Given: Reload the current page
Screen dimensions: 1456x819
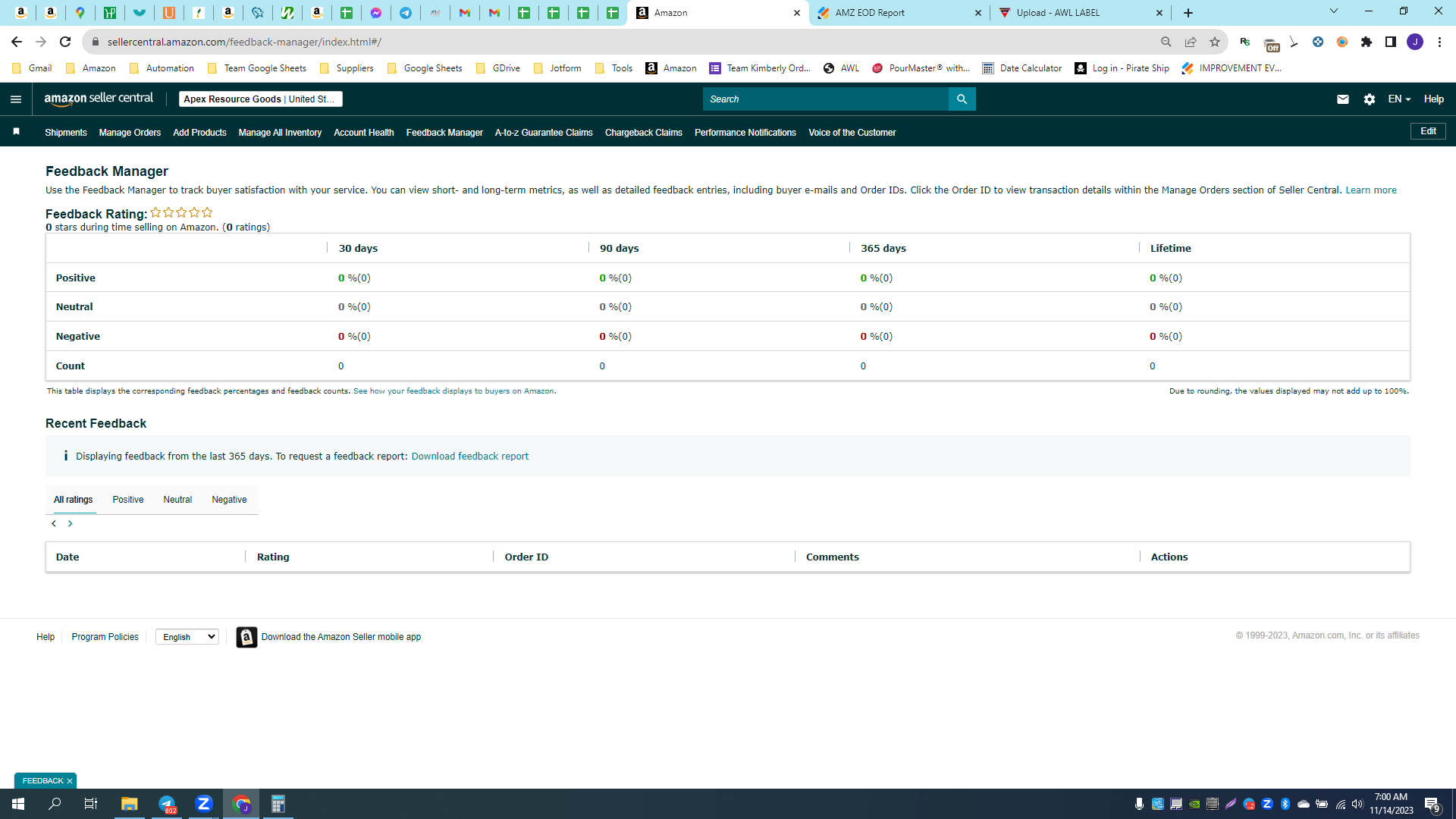Looking at the screenshot, I should pos(65,42).
